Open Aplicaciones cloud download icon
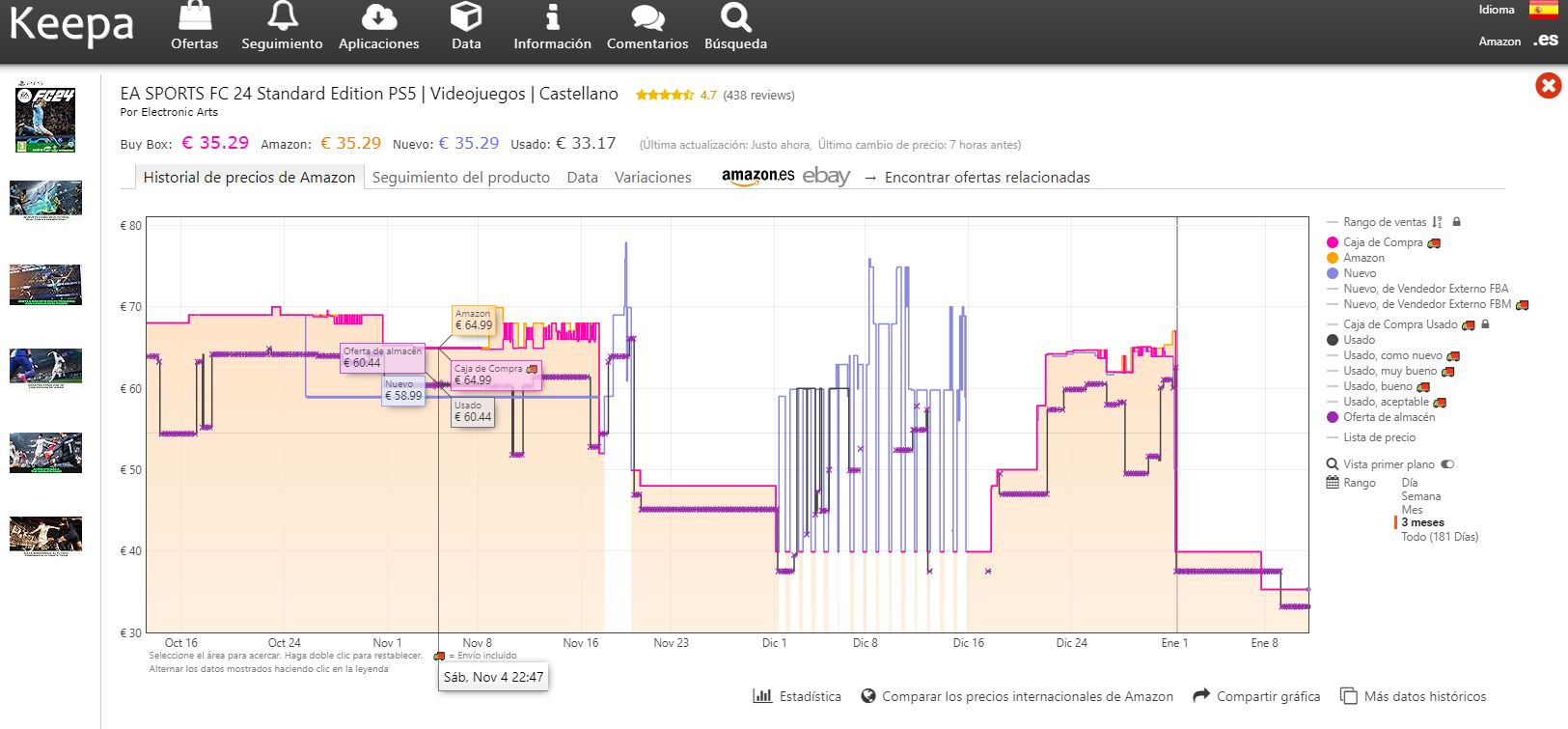 pos(378,16)
